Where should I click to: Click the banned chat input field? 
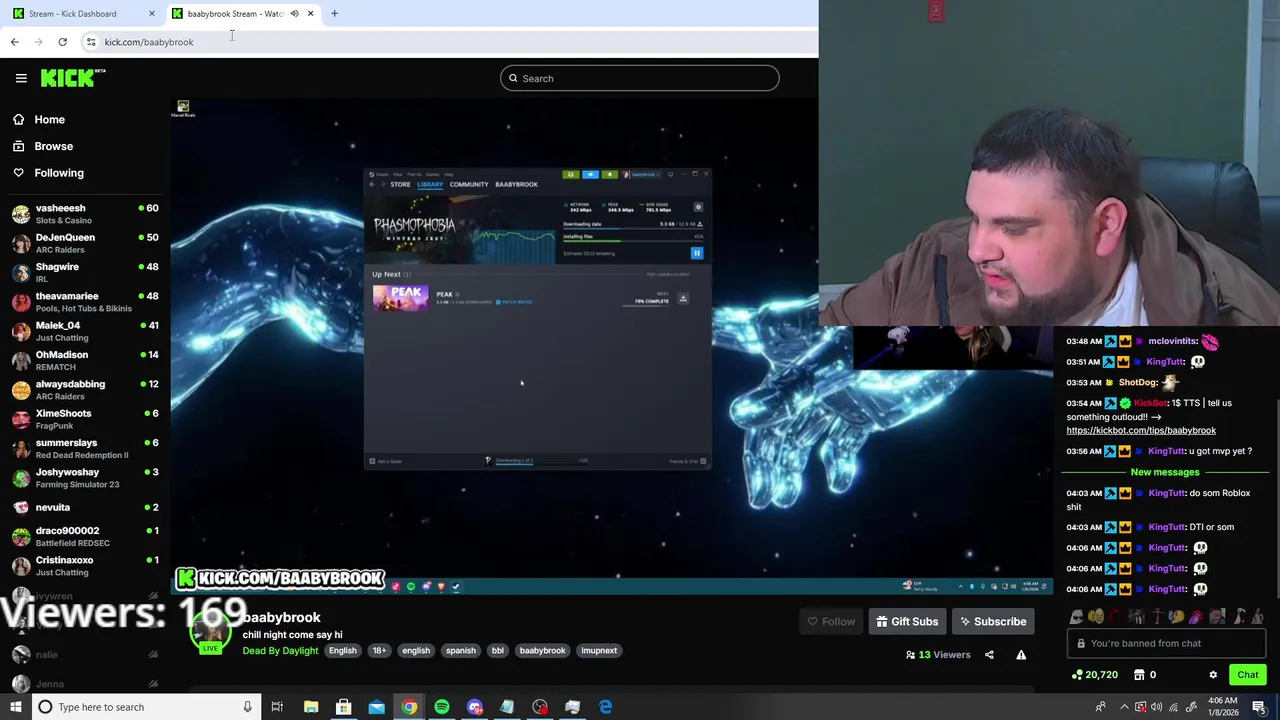coord(1165,644)
